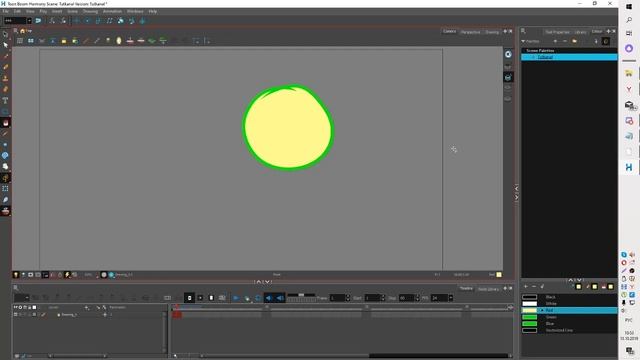Screen dimensions: 640x360
Task: Click the egg-shaped light table icon
Action: (x=119, y=41)
